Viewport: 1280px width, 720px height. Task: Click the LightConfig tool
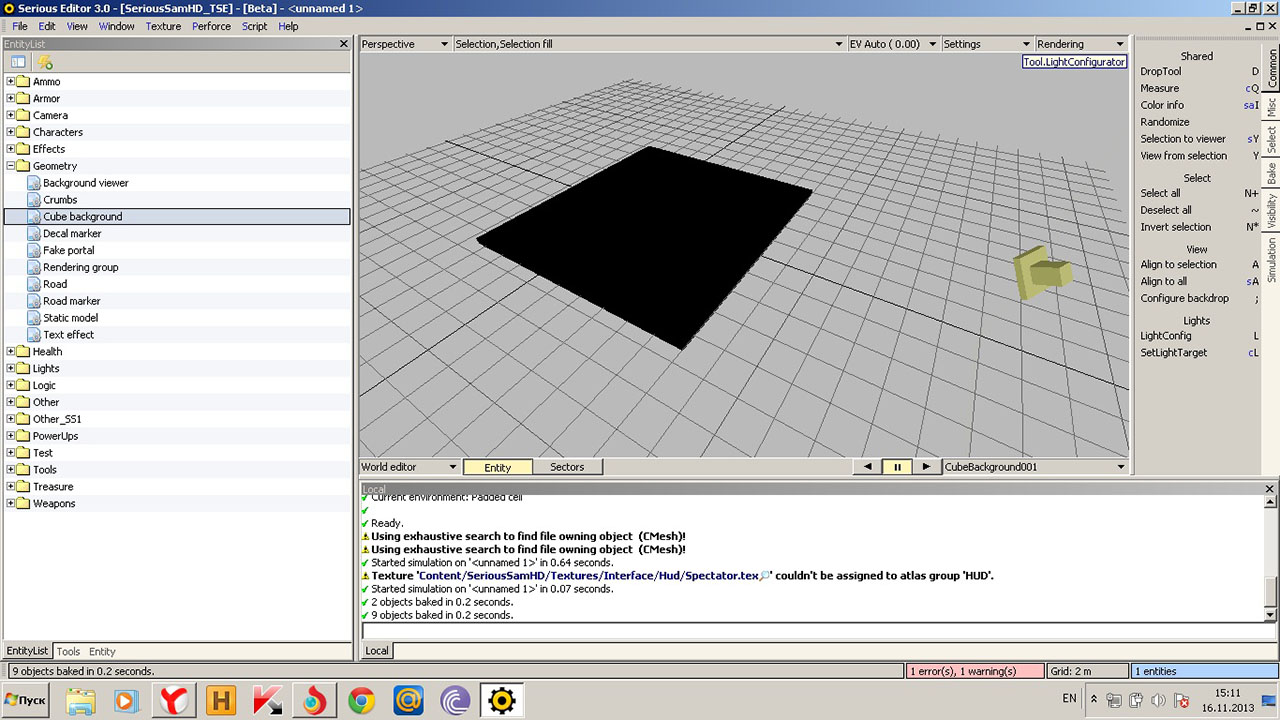1166,336
